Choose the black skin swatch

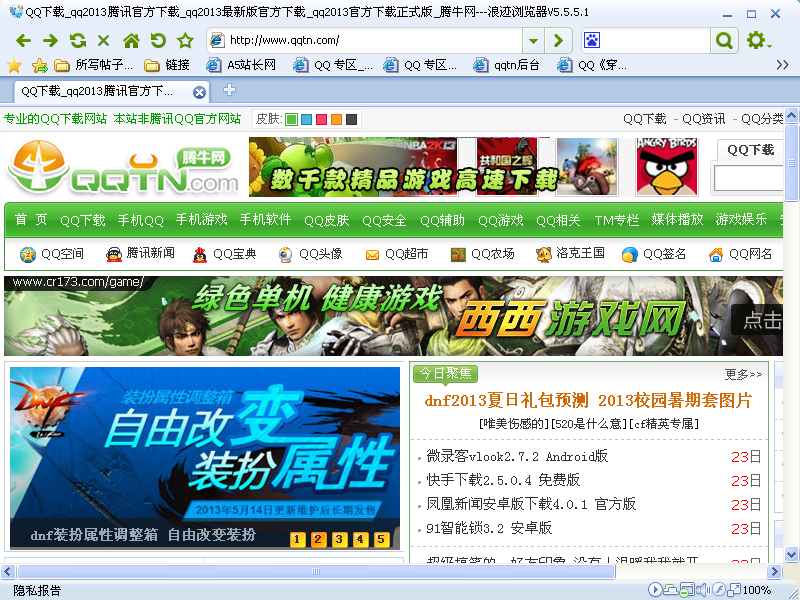click(x=352, y=119)
